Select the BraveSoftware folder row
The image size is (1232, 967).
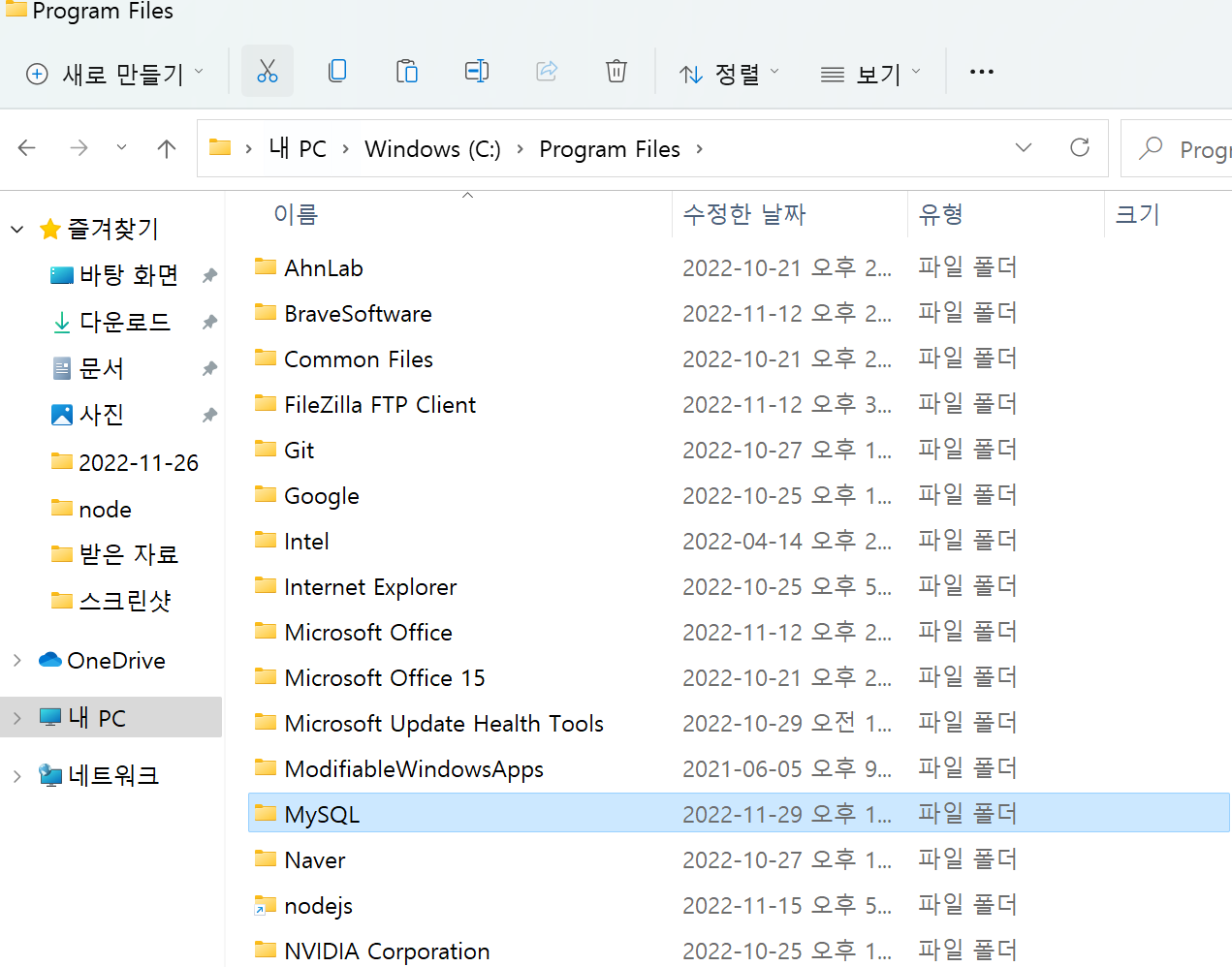[739, 313]
